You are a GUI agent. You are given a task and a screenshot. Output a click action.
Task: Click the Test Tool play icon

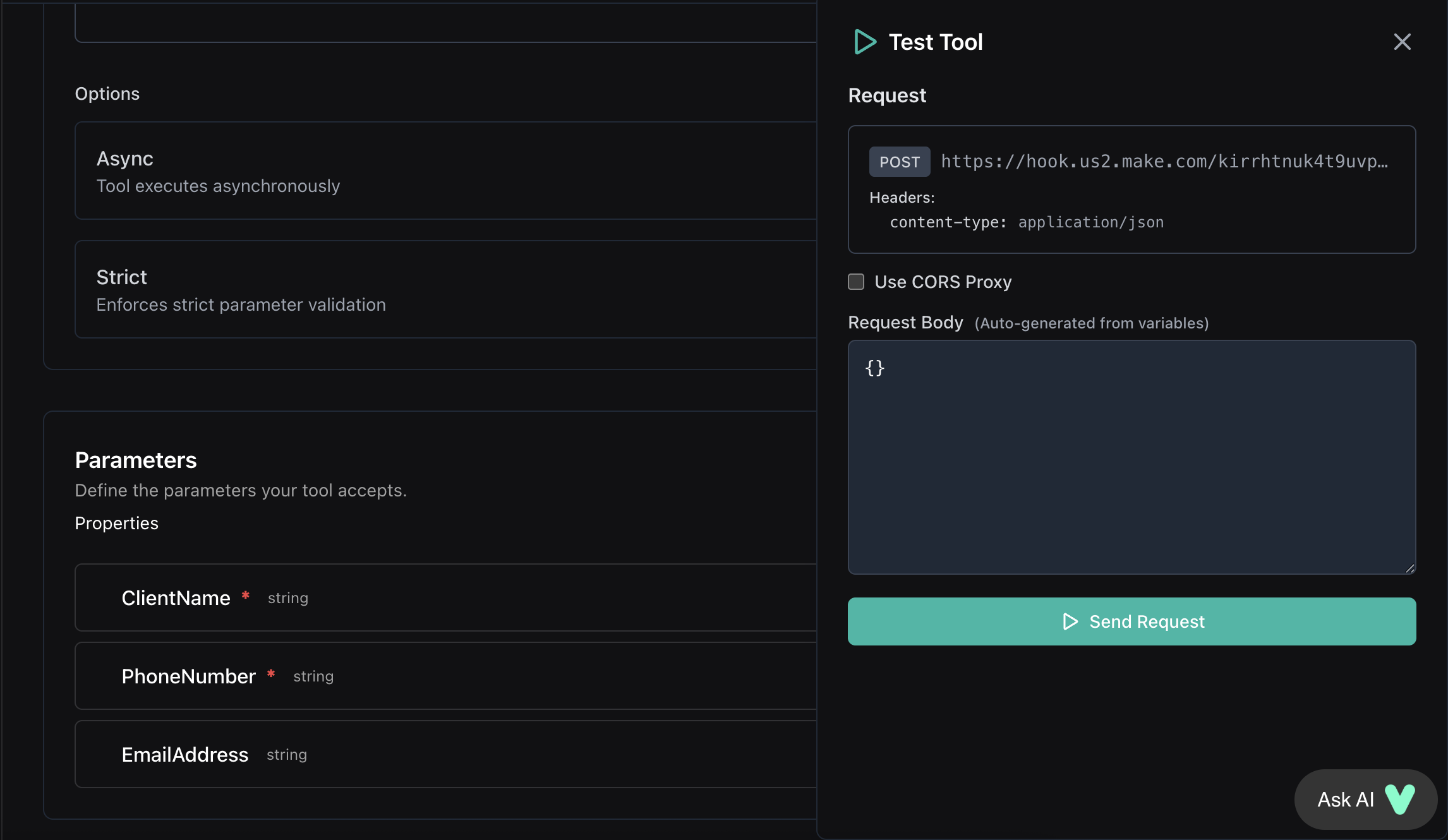point(865,42)
